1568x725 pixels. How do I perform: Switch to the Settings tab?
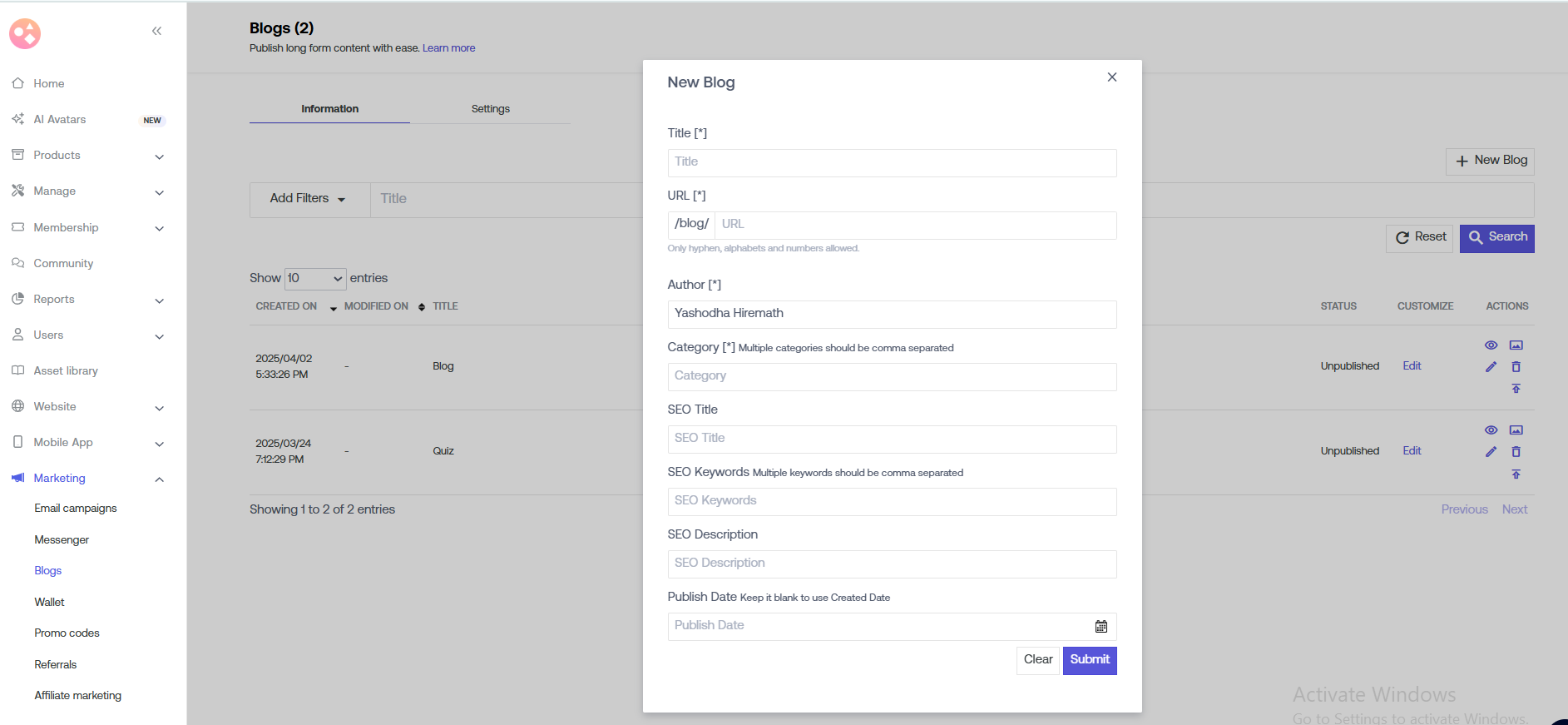[x=490, y=109]
